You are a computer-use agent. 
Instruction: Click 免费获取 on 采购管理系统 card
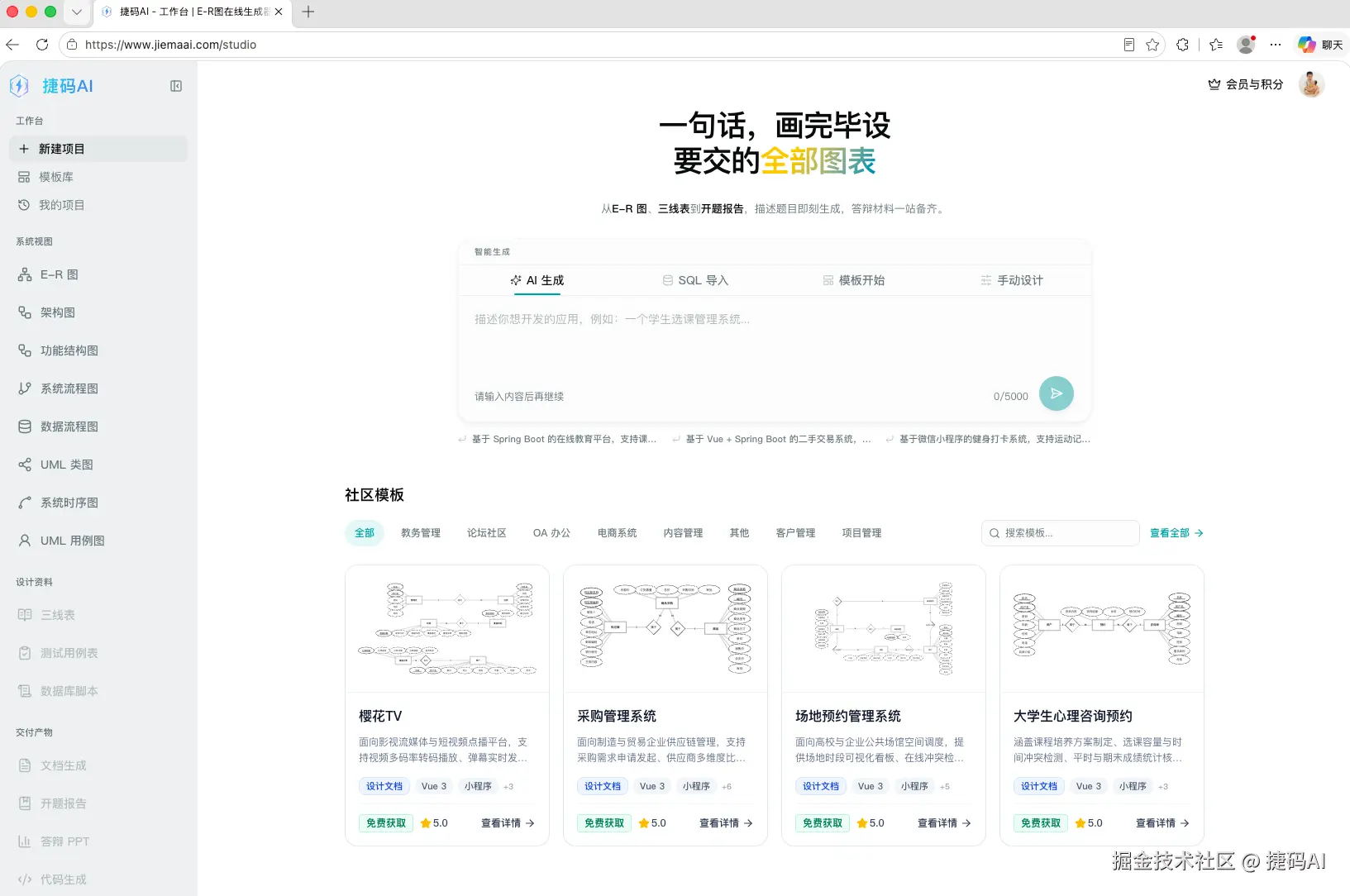click(x=604, y=823)
